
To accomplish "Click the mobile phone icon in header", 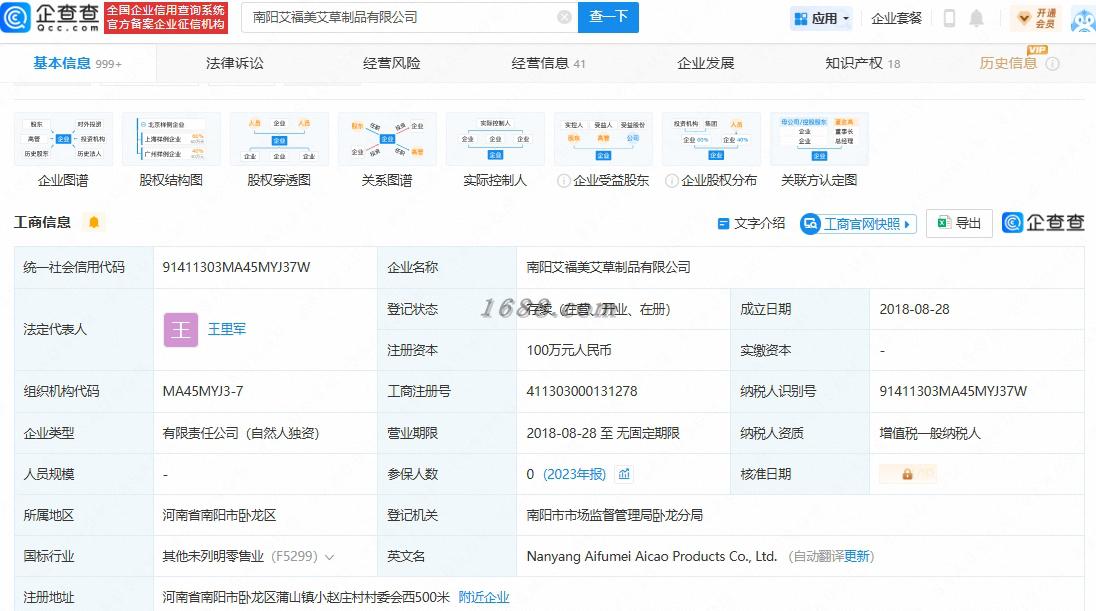I will point(949,18).
